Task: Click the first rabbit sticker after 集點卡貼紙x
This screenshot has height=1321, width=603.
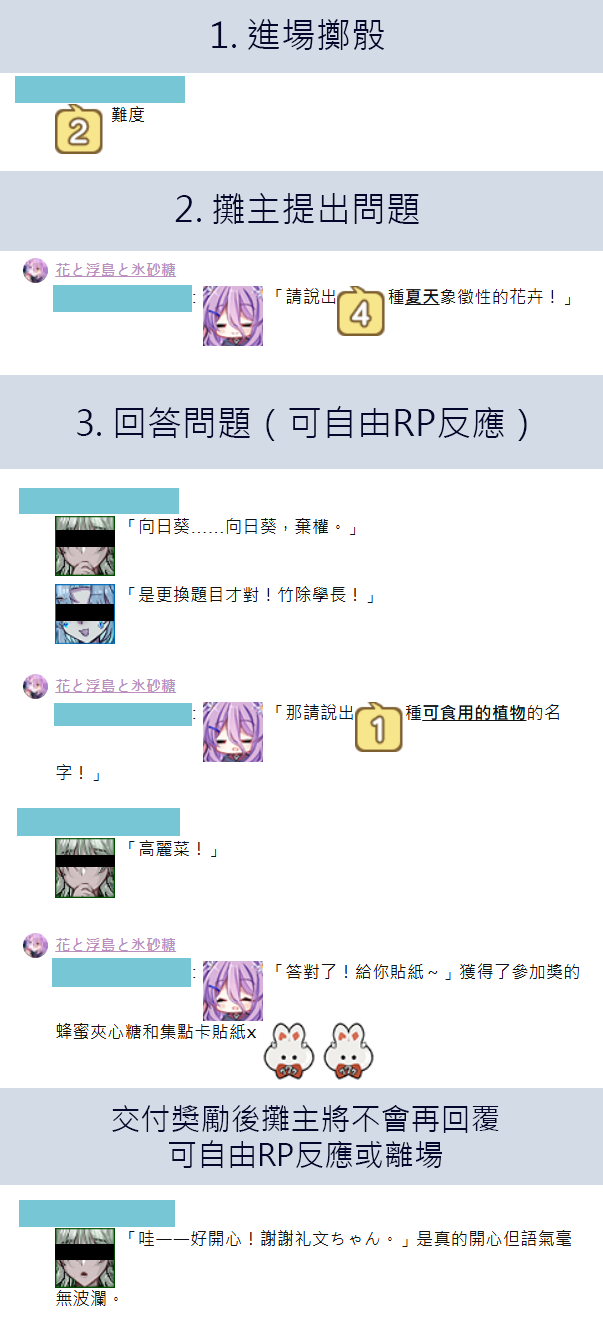Action: 289,1050
